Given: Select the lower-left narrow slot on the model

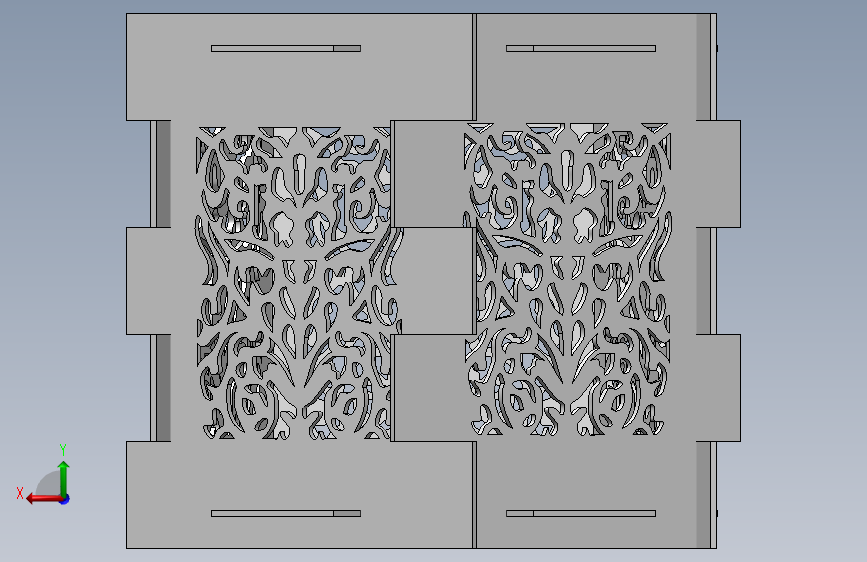Looking at the screenshot, I should point(286,513).
